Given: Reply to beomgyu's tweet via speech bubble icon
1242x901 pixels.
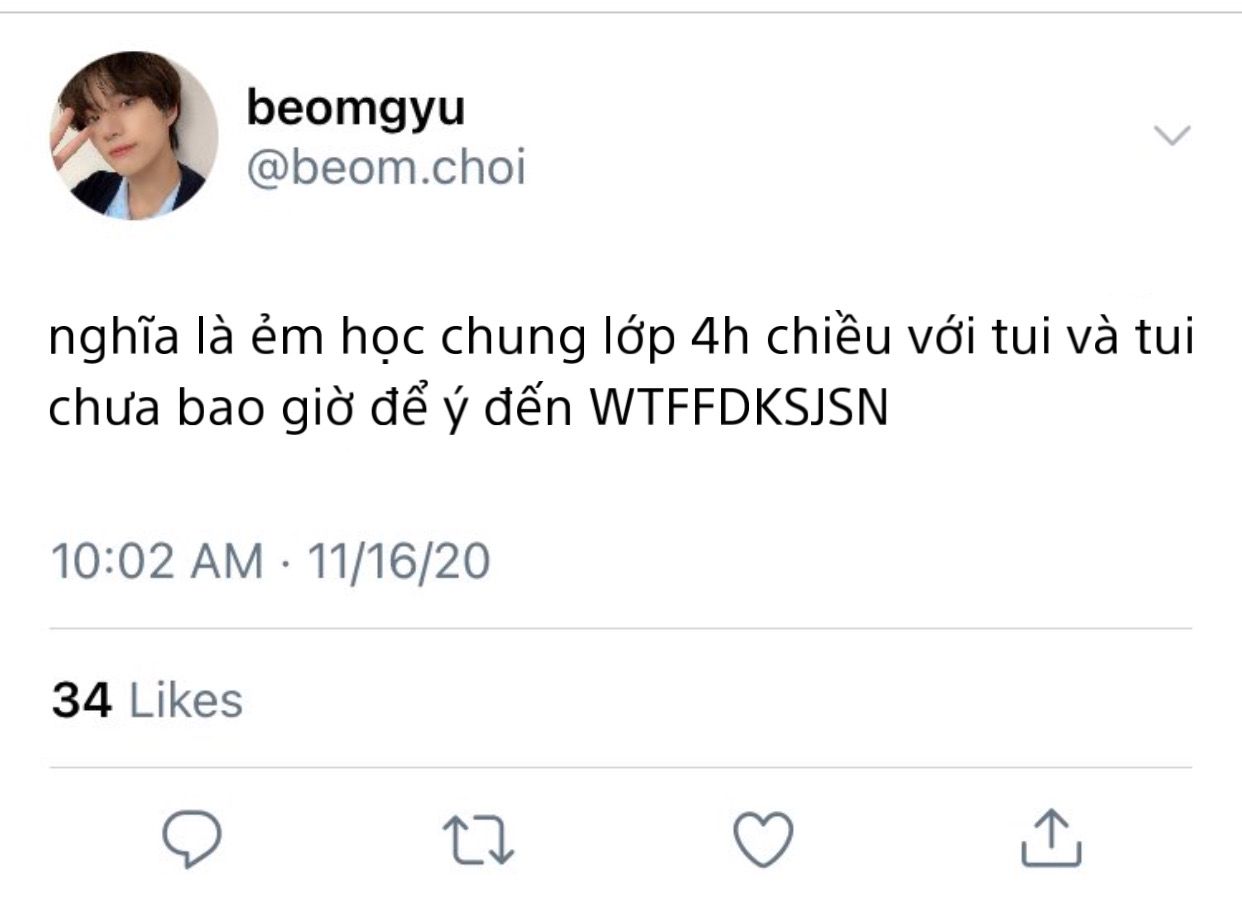Looking at the screenshot, I should pos(191,840).
